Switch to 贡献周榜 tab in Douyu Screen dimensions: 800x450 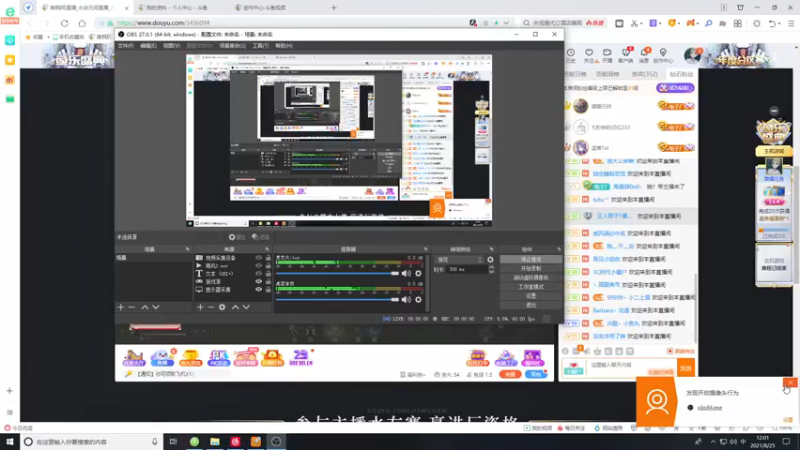pyautogui.click(x=607, y=74)
